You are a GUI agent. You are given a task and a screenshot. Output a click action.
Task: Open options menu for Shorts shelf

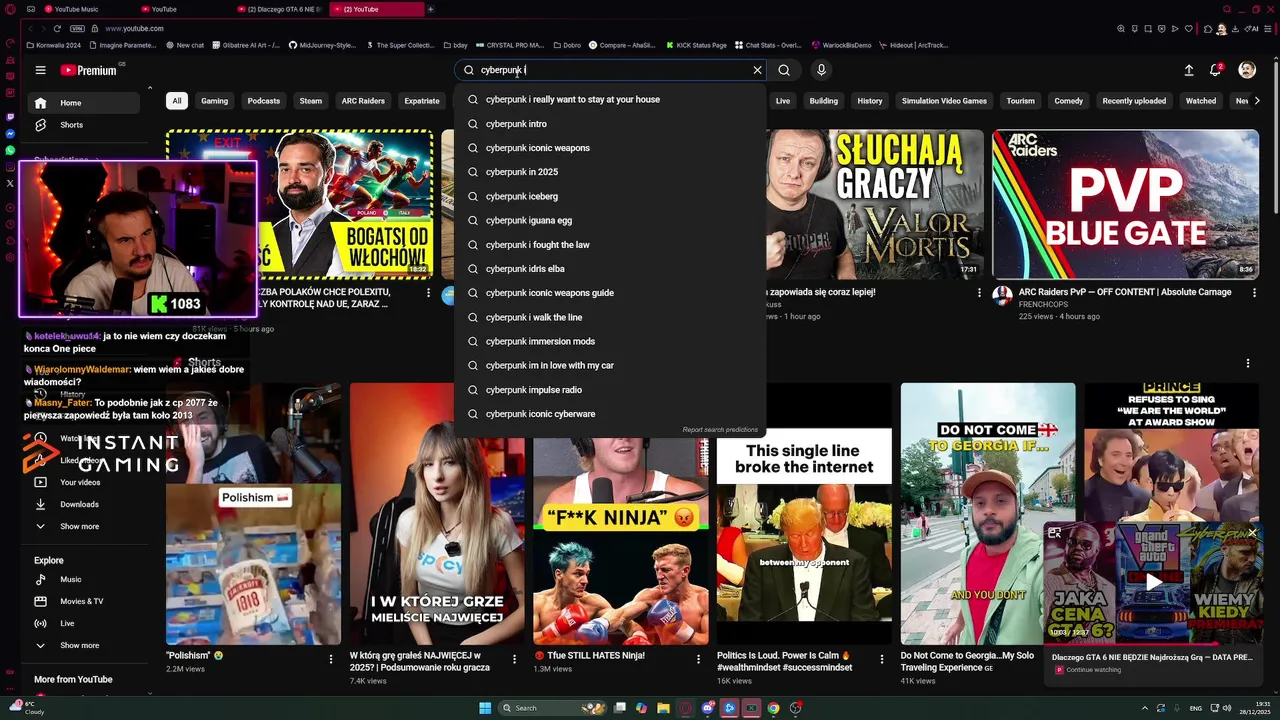(x=1248, y=363)
